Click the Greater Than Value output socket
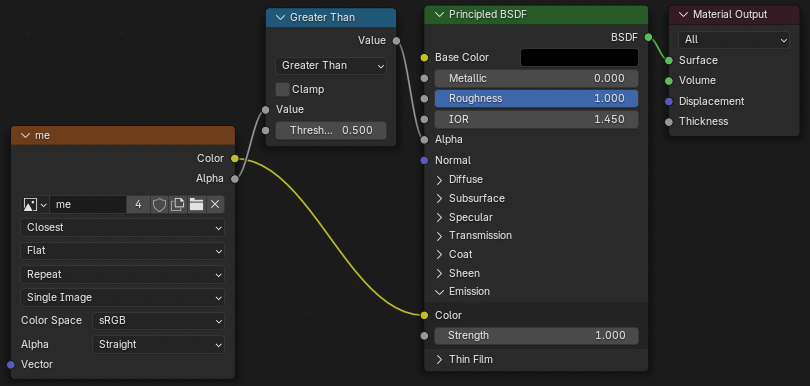The width and height of the screenshot is (810, 386). [396, 41]
